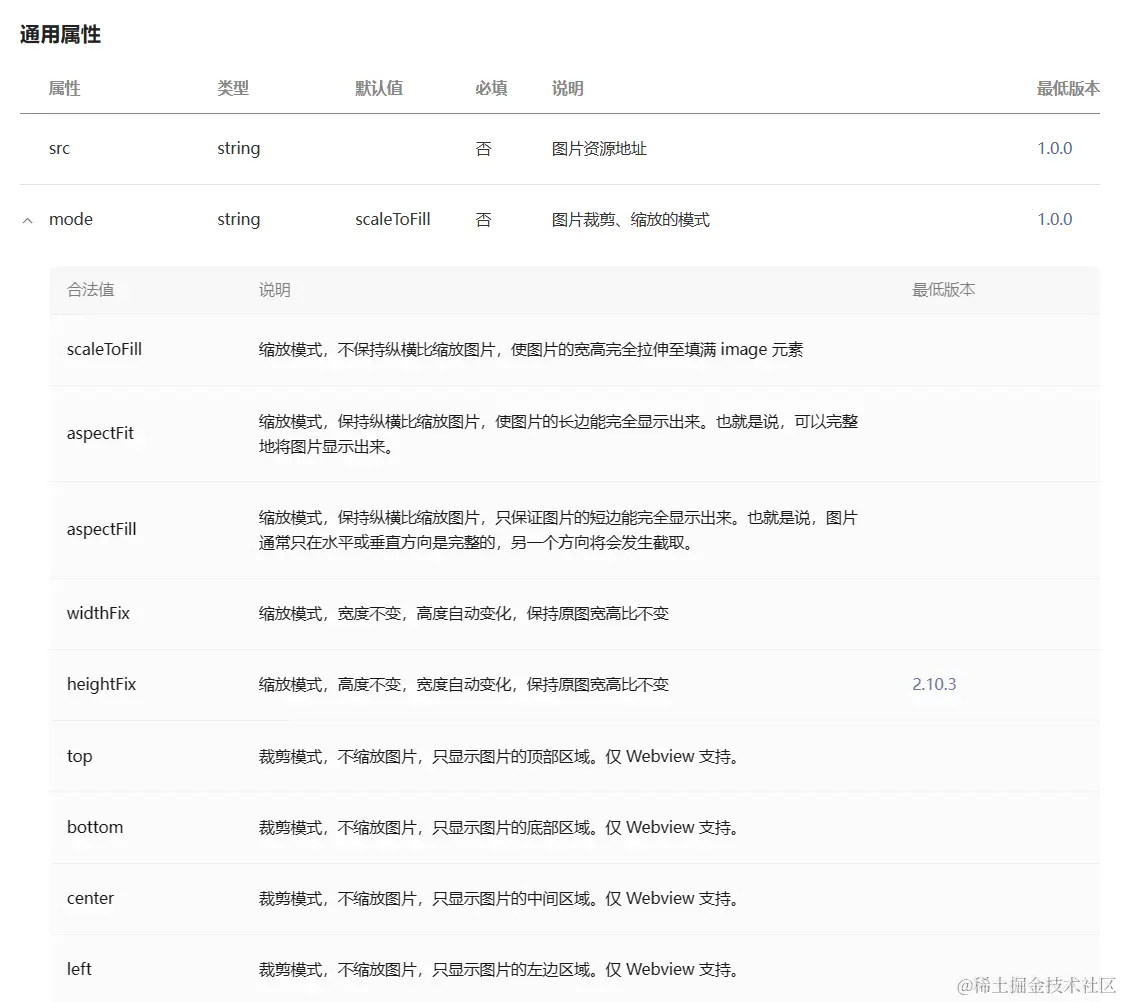The image size is (1123, 1002).
Task: Open the 2.10.3 version link for heightFix
Action: click(934, 684)
